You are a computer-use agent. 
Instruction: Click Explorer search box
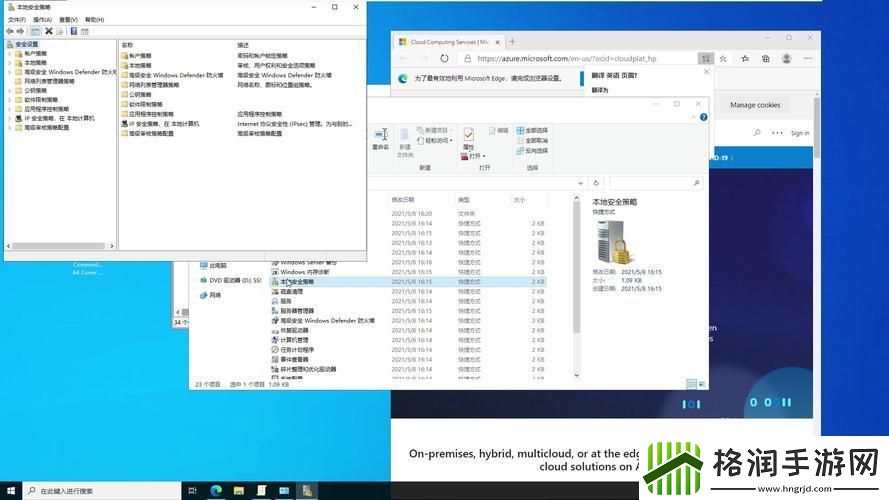pyautogui.click(x=655, y=183)
